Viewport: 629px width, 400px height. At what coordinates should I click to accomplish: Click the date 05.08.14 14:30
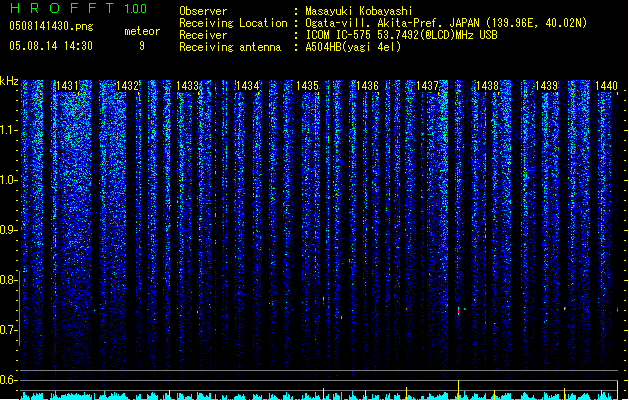pyautogui.click(x=51, y=46)
